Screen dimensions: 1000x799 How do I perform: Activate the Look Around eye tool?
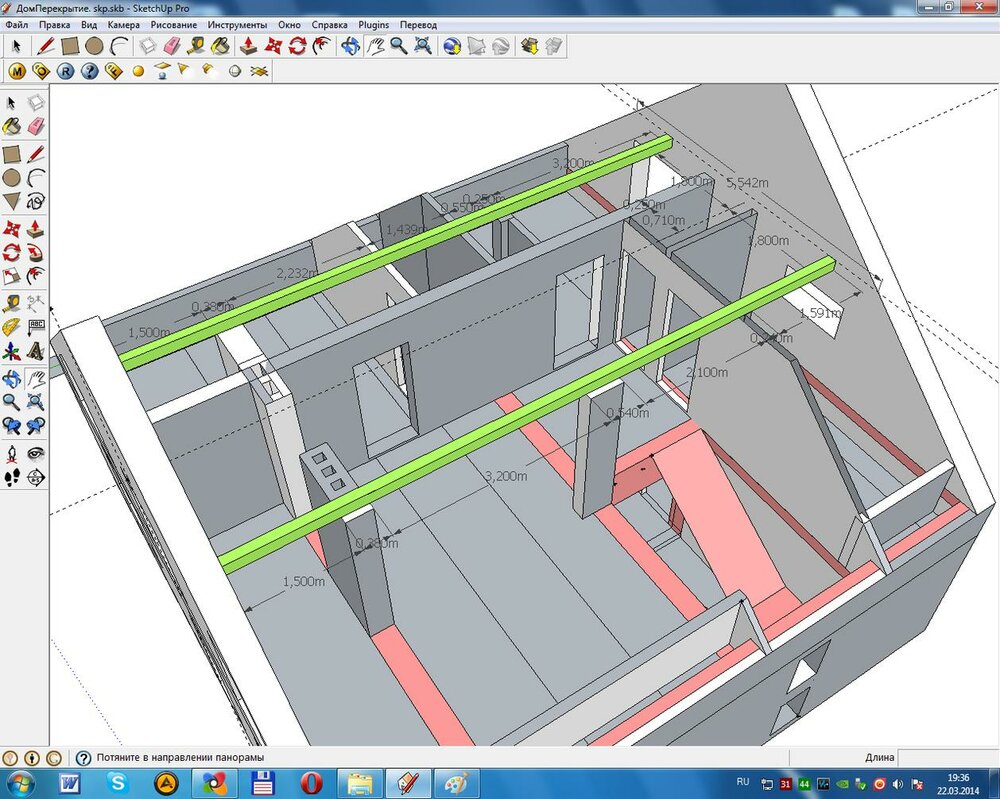(36, 453)
